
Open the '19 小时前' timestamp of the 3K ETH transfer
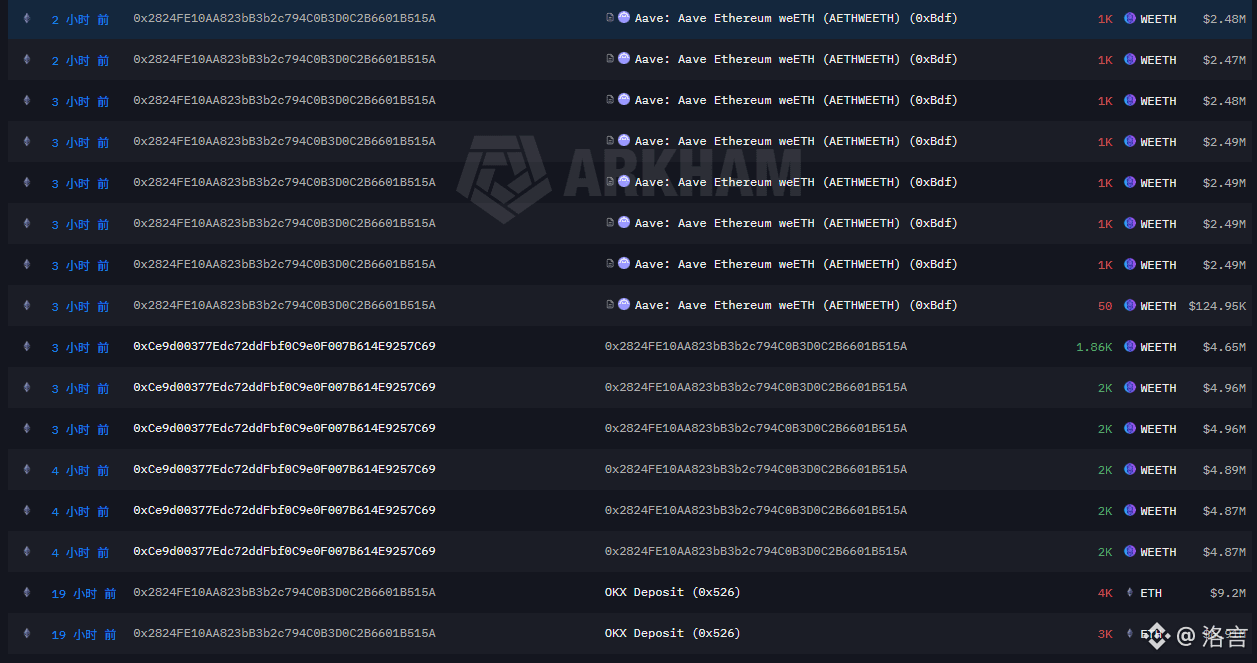tap(84, 635)
